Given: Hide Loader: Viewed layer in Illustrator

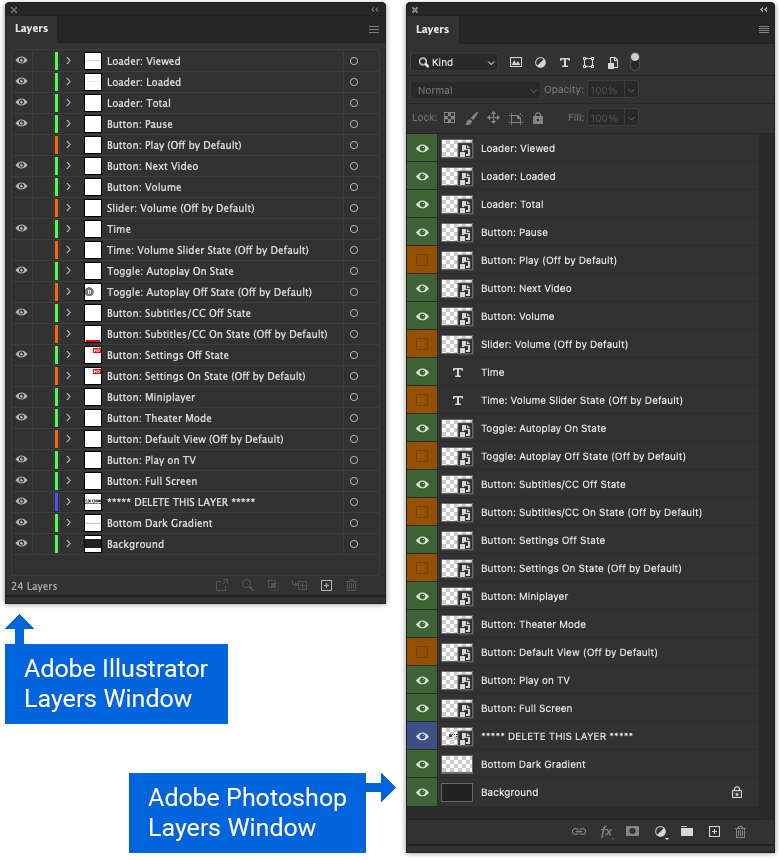Looking at the screenshot, I should [x=21, y=60].
